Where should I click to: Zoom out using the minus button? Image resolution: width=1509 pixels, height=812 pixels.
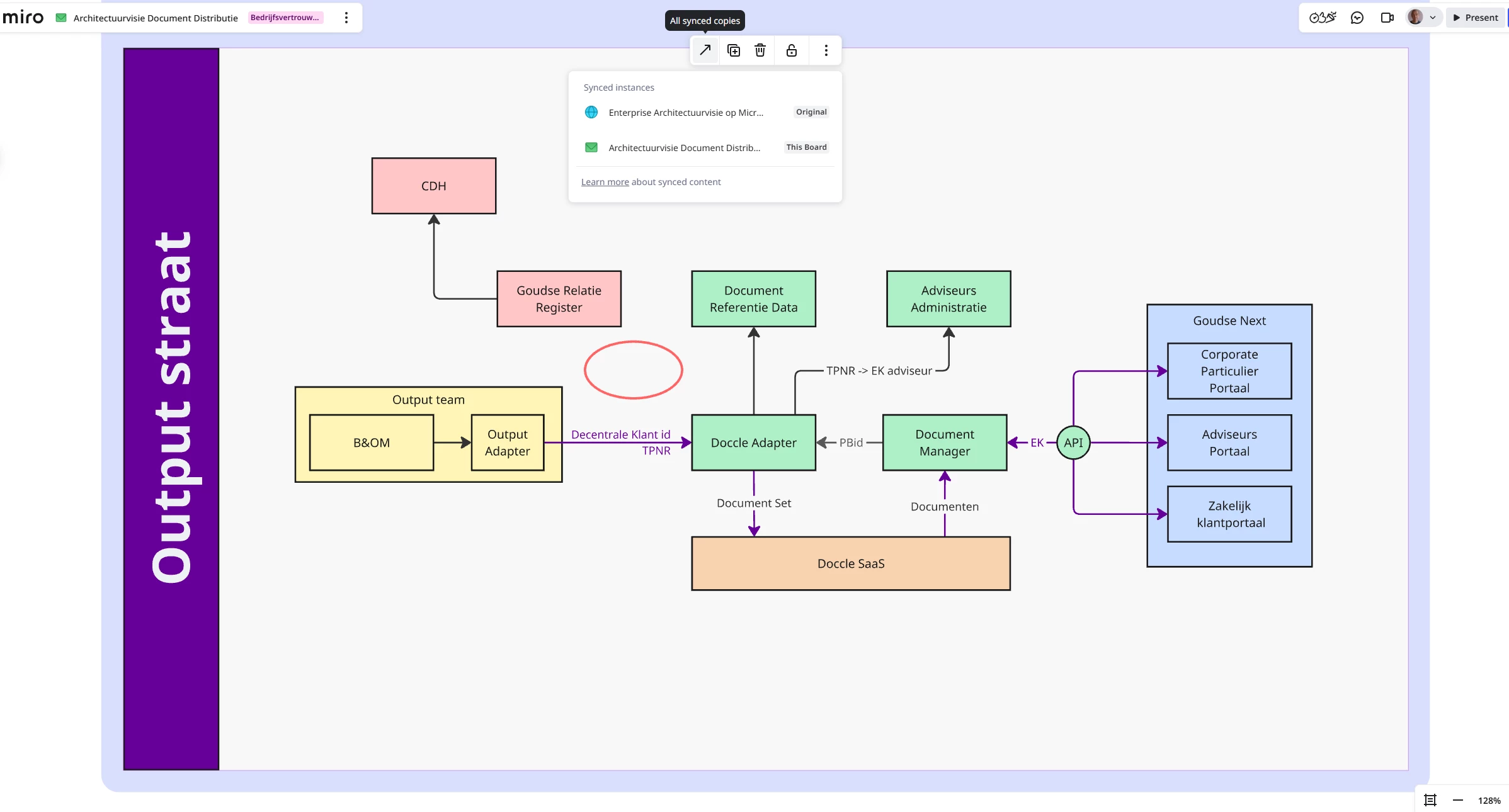tap(1458, 800)
